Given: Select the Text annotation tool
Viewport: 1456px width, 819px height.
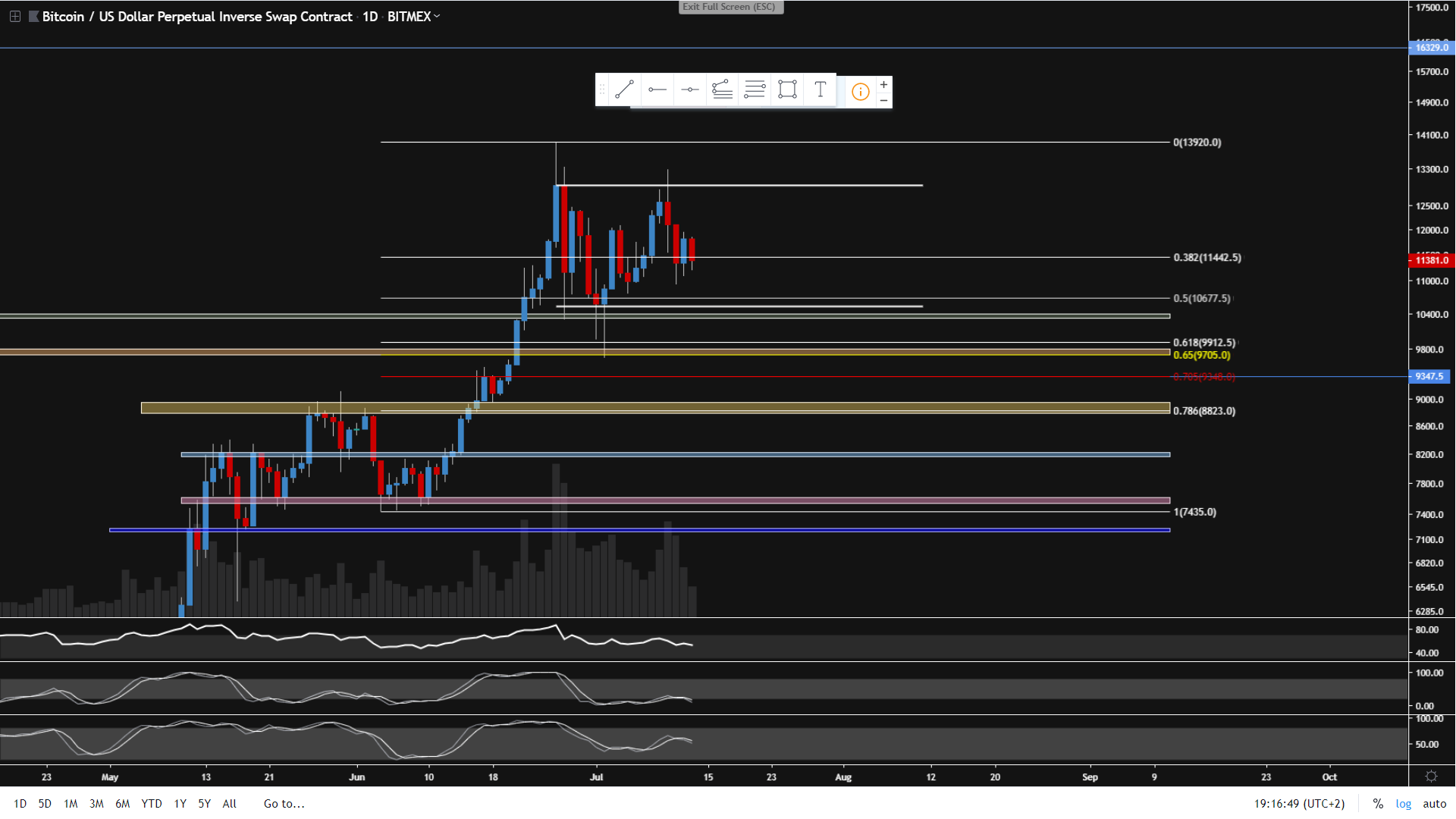Looking at the screenshot, I should click(820, 90).
